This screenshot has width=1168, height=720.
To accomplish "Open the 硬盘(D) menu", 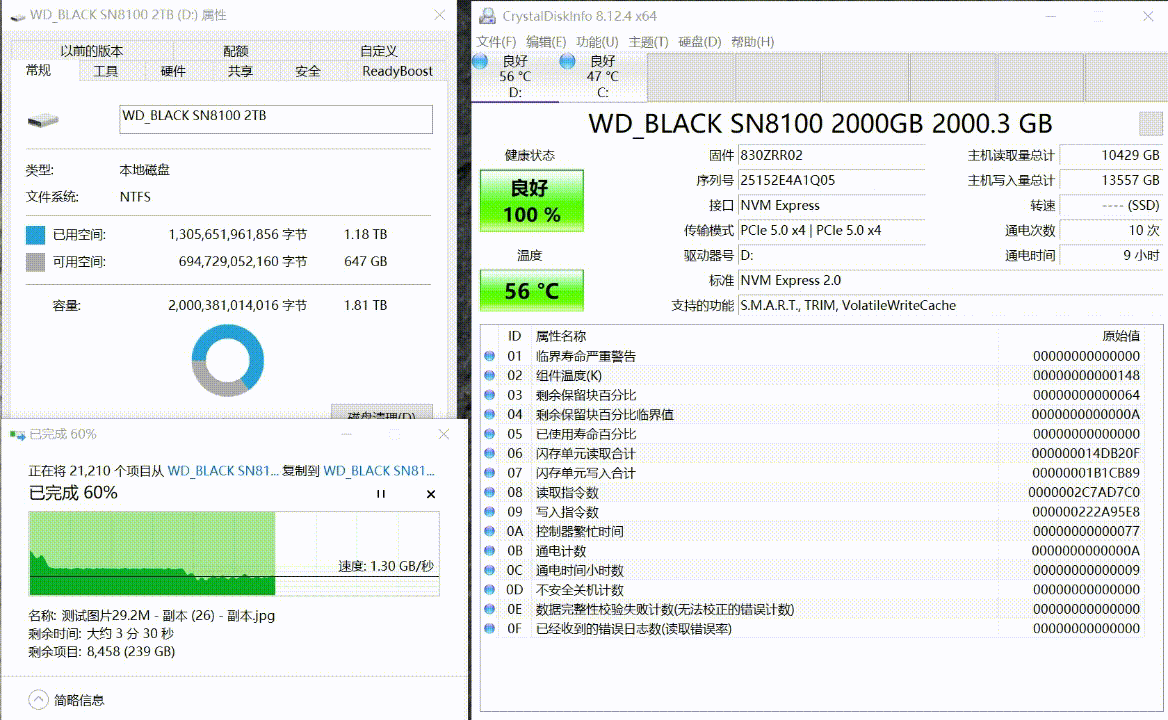I will pyautogui.click(x=699, y=42).
